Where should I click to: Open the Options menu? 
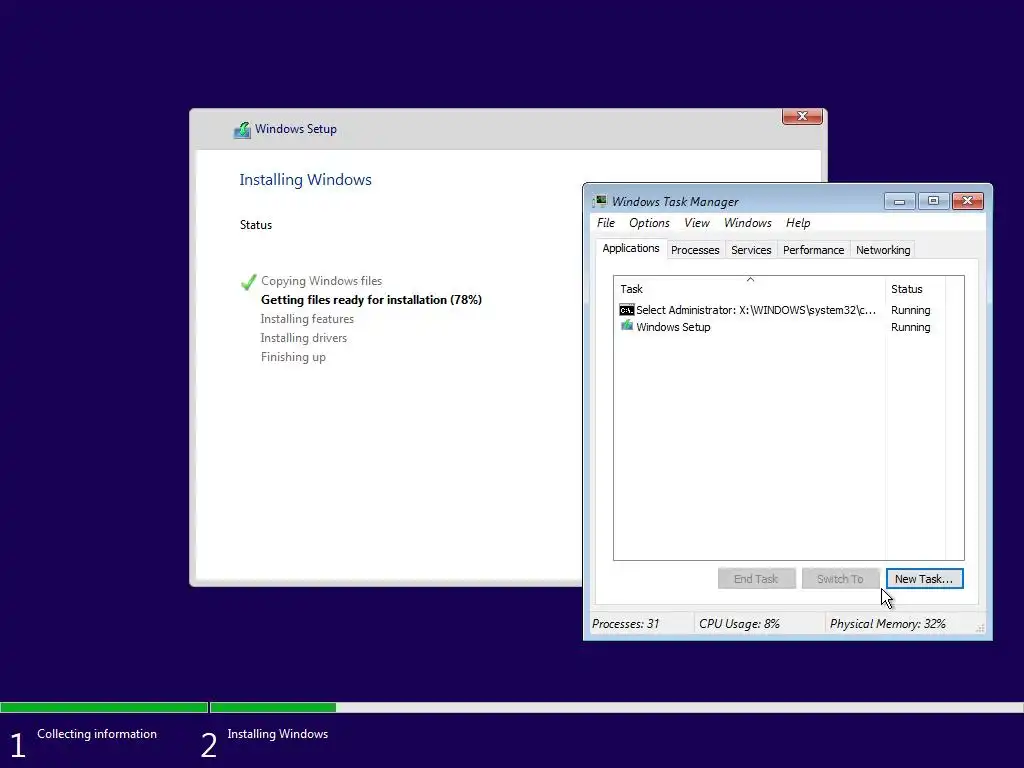pyautogui.click(x=649, y=223)
